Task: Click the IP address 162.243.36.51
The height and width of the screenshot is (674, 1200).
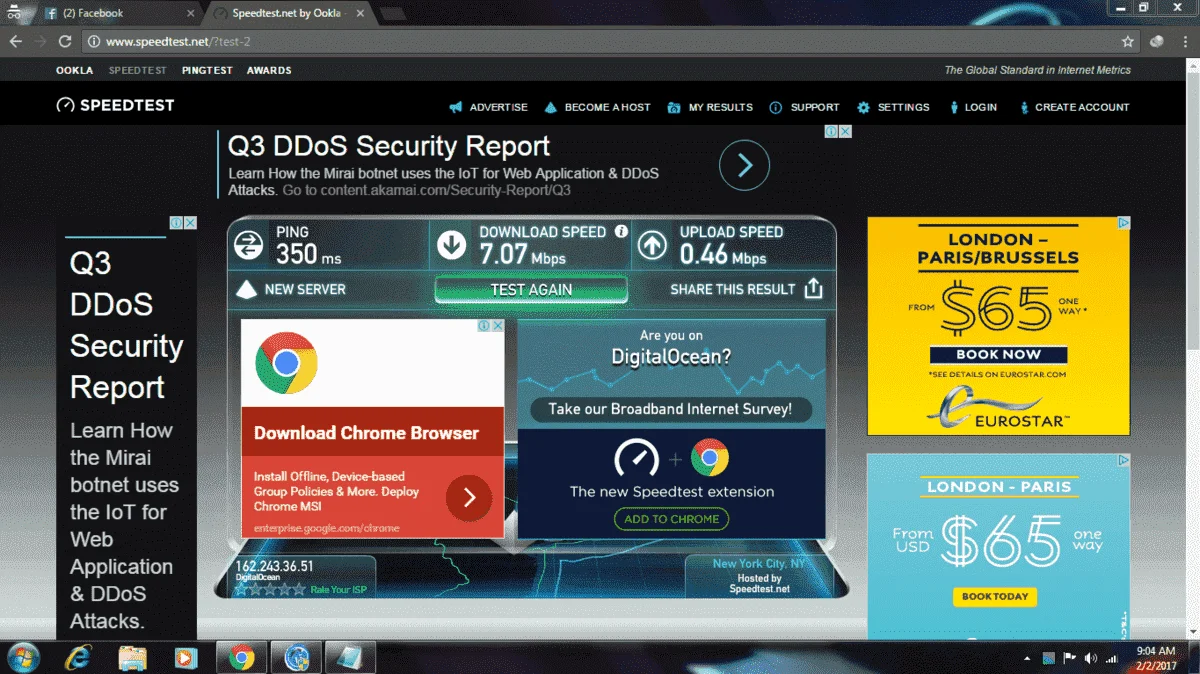Action: click(274, 566)
